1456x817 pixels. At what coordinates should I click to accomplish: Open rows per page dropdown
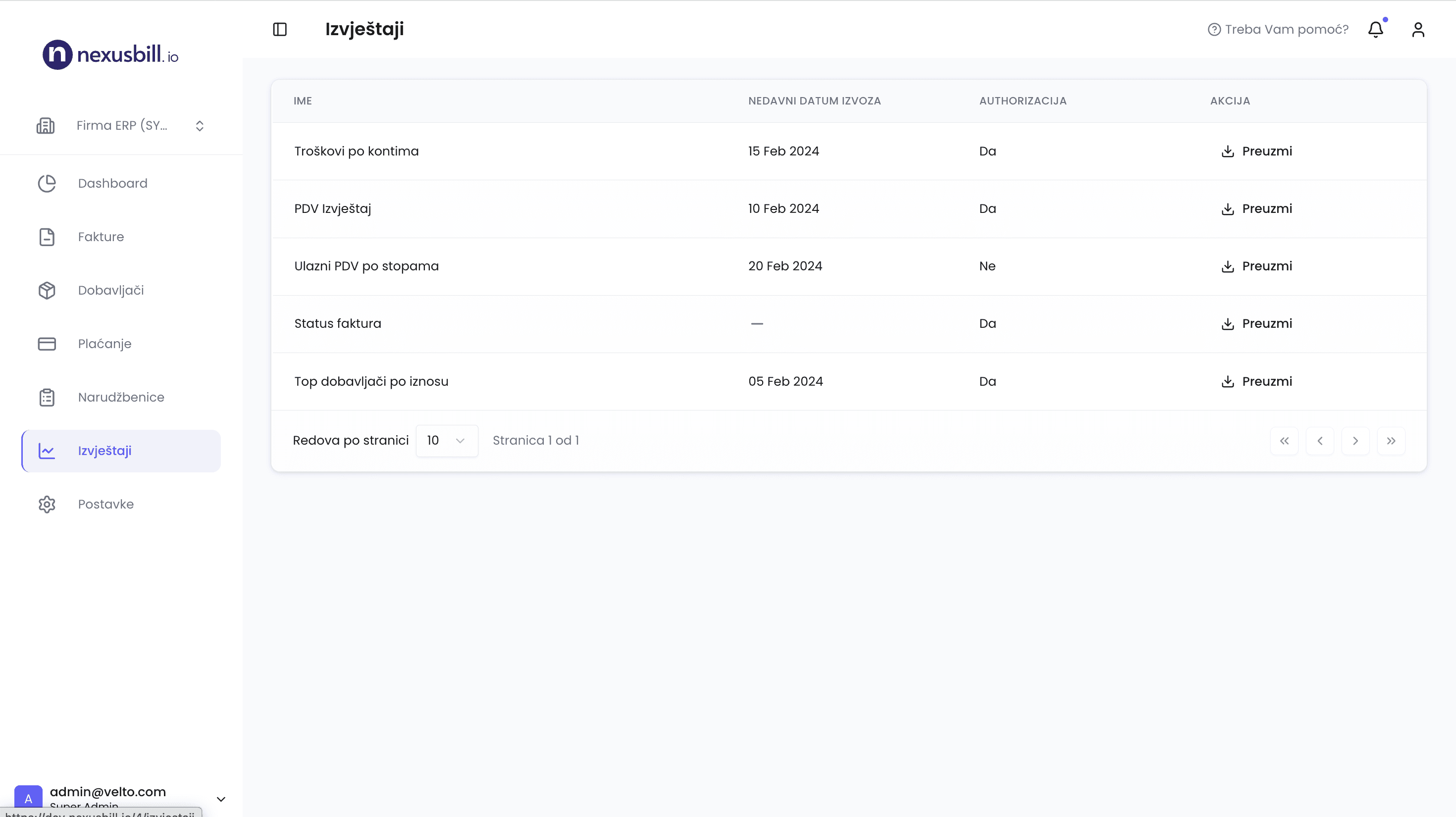pos(447,441)
